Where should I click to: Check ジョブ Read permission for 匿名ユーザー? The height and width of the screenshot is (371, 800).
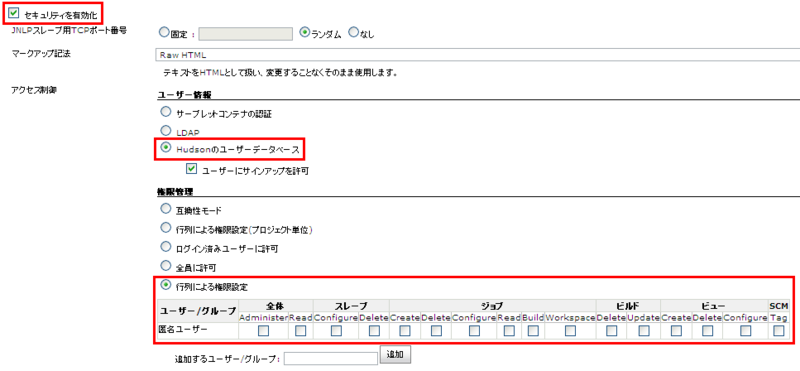pyautogui.click(x=509, y=331)
